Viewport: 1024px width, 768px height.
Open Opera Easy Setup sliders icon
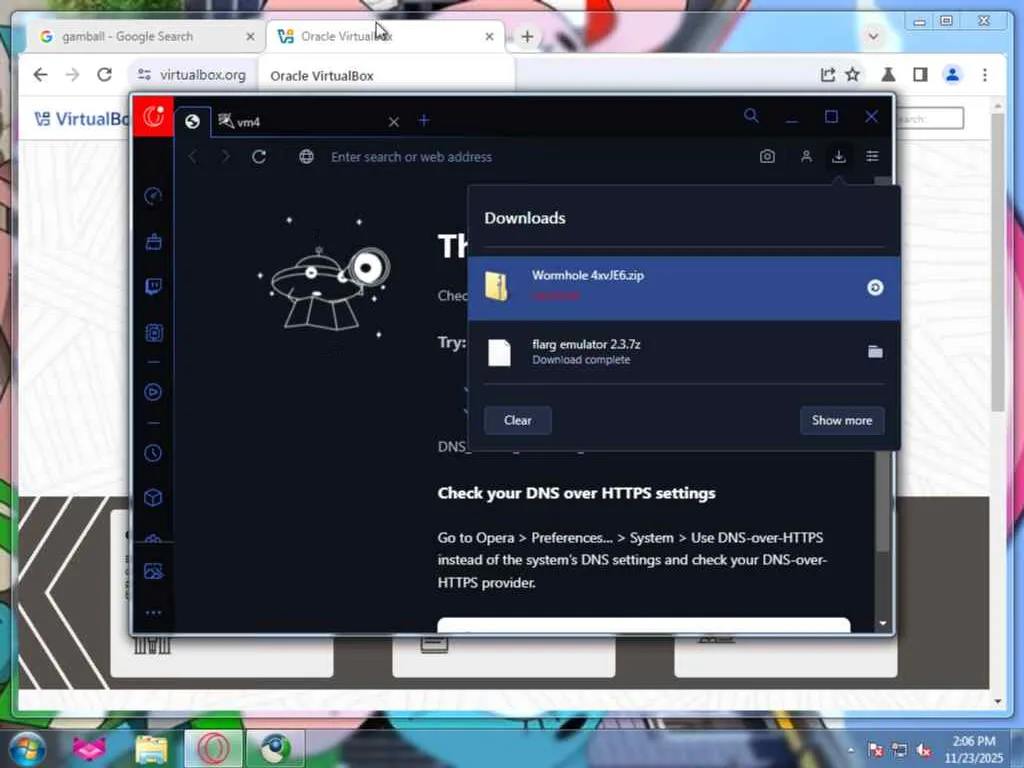(872, 157)
